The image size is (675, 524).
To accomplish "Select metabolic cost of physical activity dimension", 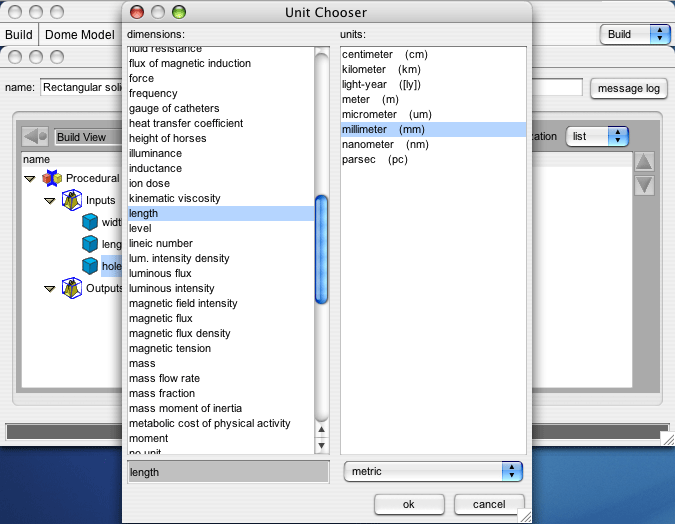I will [221, 424].
